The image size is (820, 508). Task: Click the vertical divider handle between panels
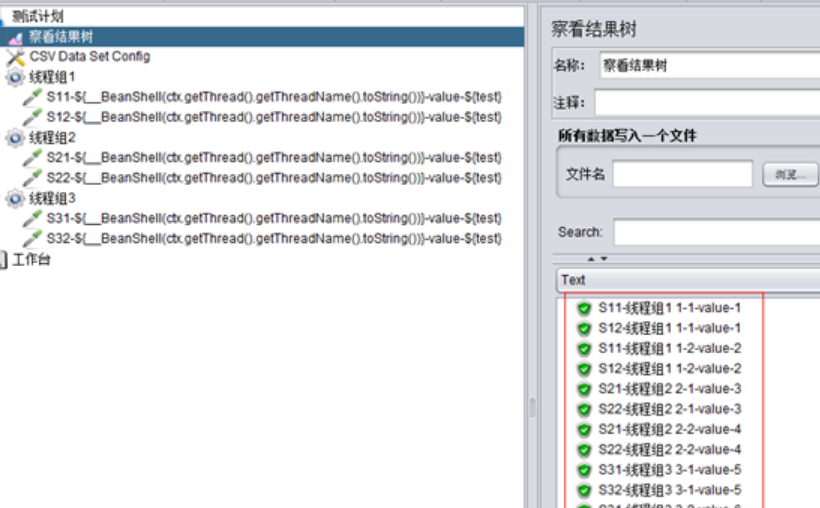[x=532, y=408]
